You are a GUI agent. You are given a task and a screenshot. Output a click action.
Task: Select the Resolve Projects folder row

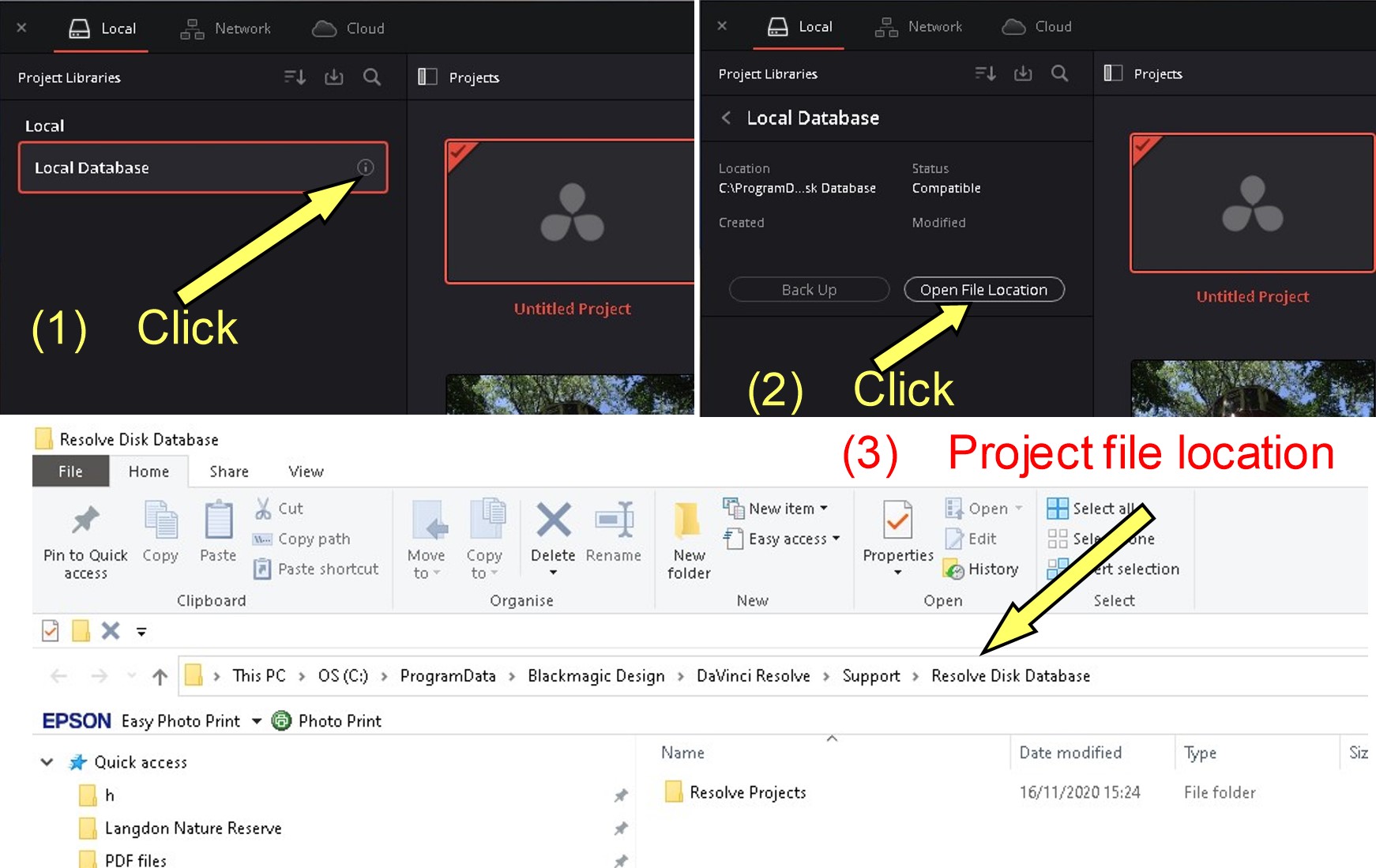(x=747, y=792)
